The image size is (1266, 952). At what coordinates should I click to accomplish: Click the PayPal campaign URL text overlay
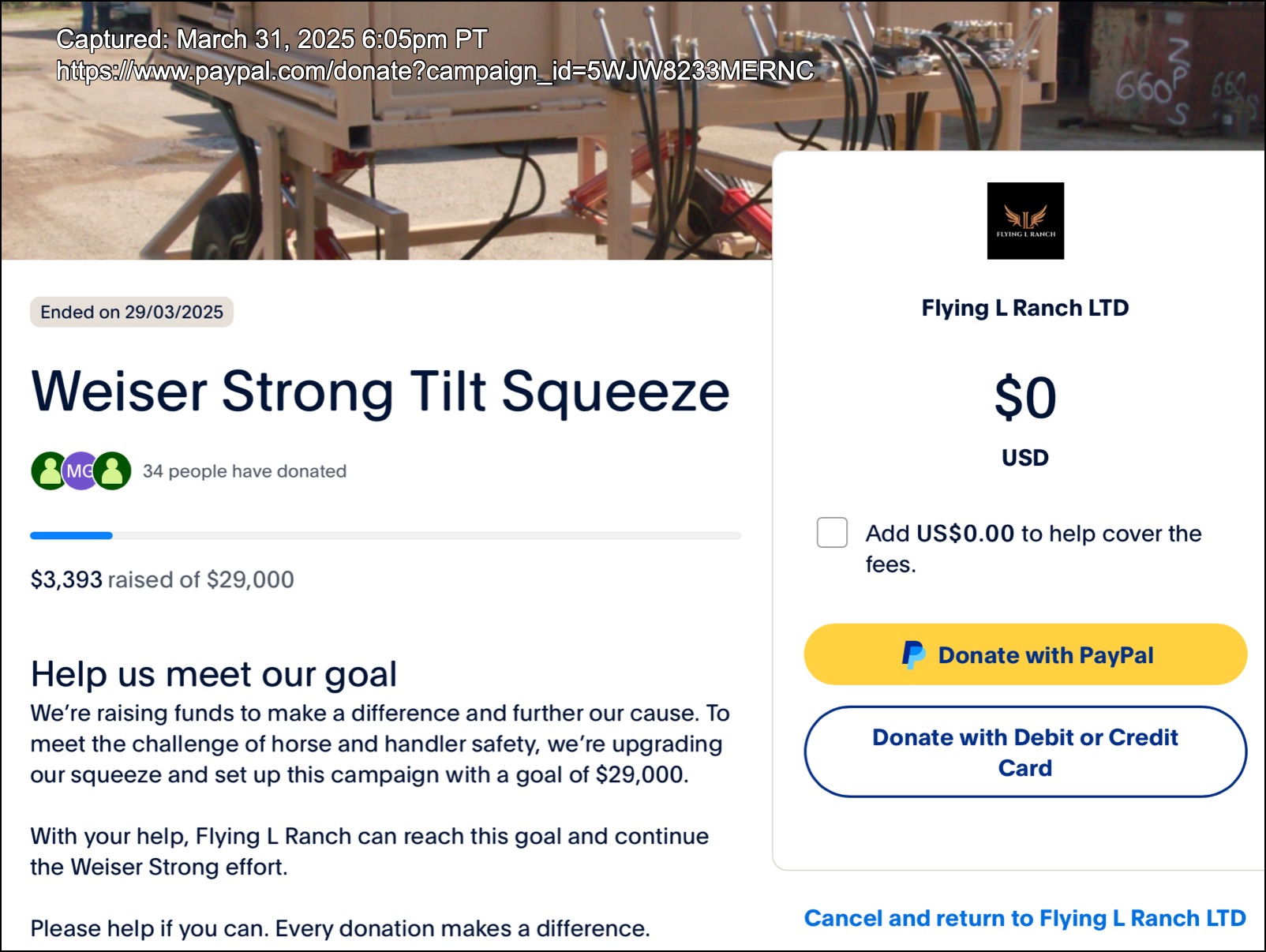(x=434, y=71)
